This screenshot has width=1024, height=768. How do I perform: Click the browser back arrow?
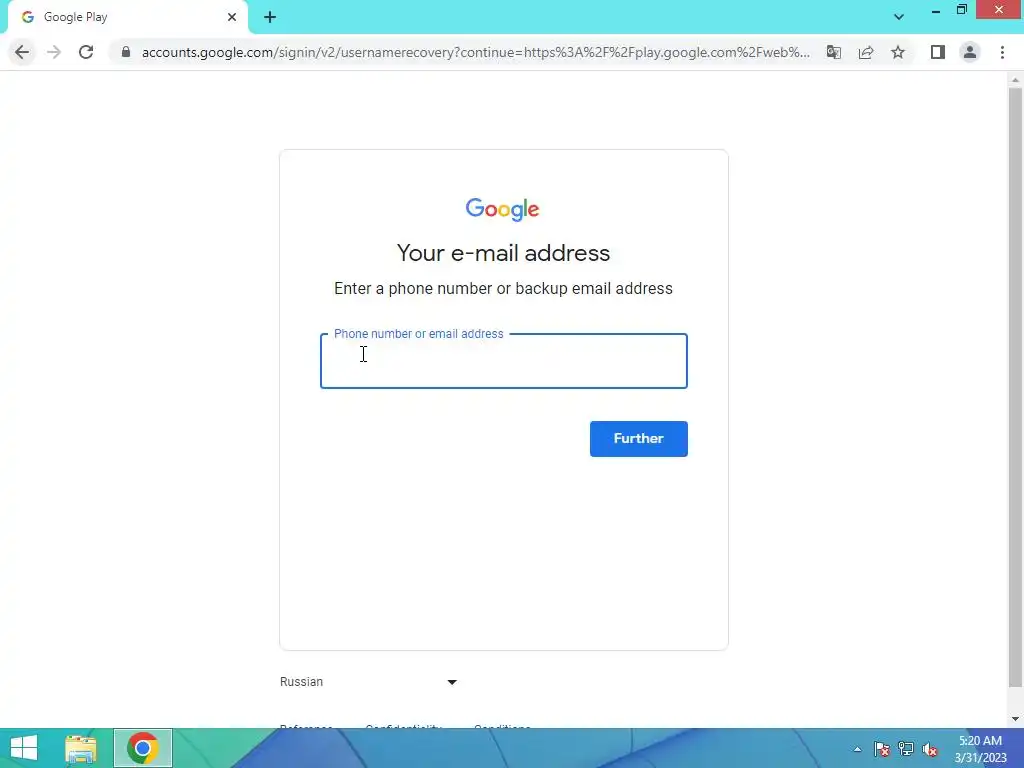(22, 52)
